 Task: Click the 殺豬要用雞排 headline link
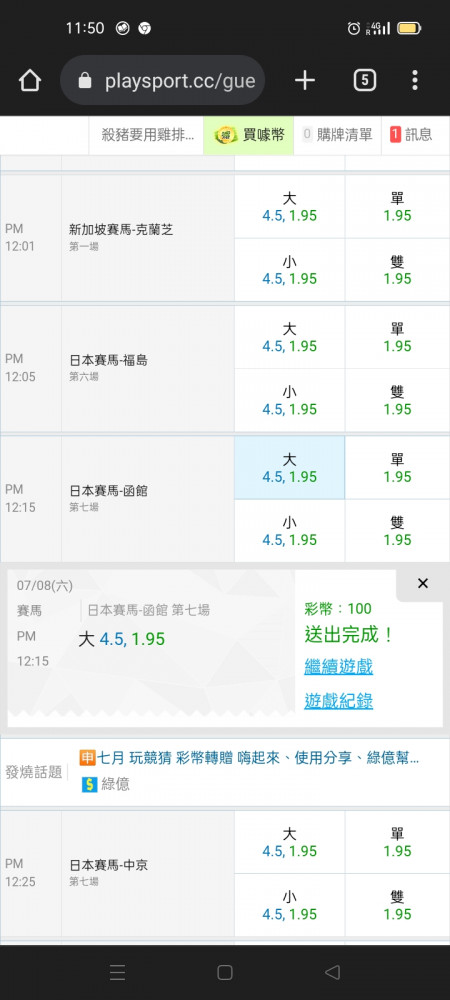point(149,135)
